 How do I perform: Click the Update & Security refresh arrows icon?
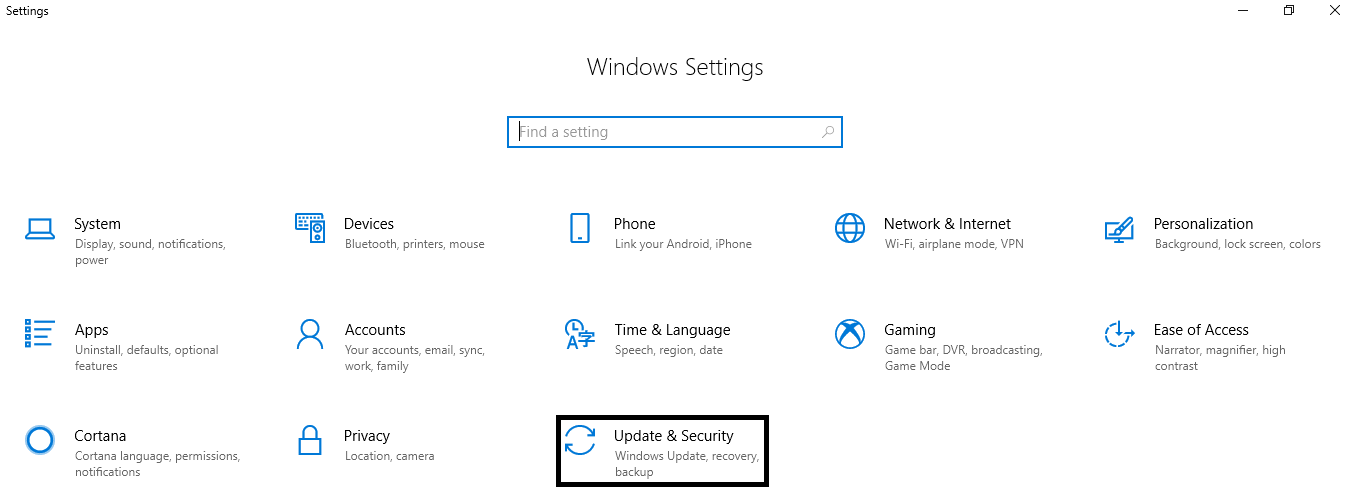pos(580,440)
